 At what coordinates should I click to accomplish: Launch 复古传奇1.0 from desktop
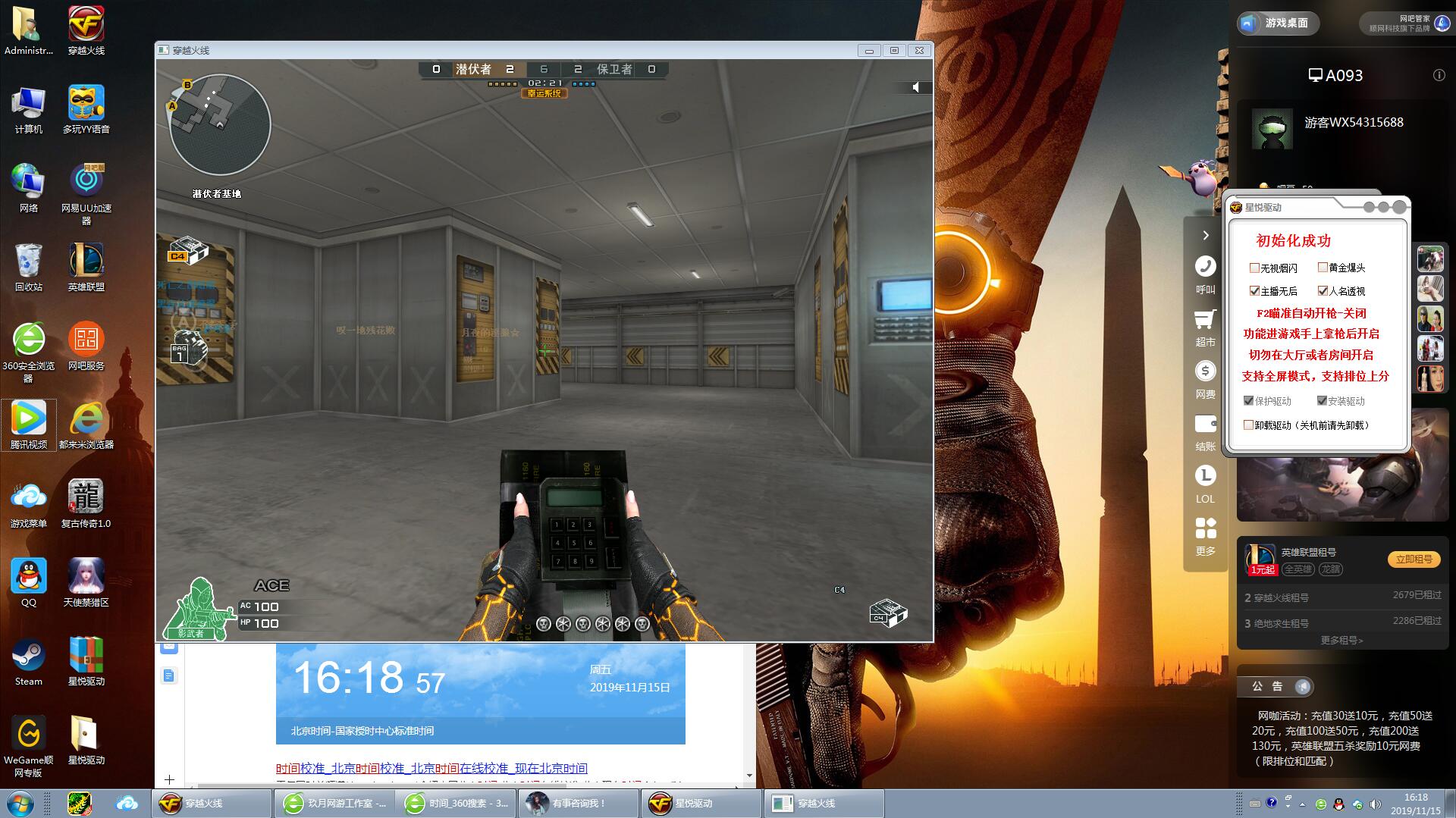pyautogui.click(x=86, y=505)
